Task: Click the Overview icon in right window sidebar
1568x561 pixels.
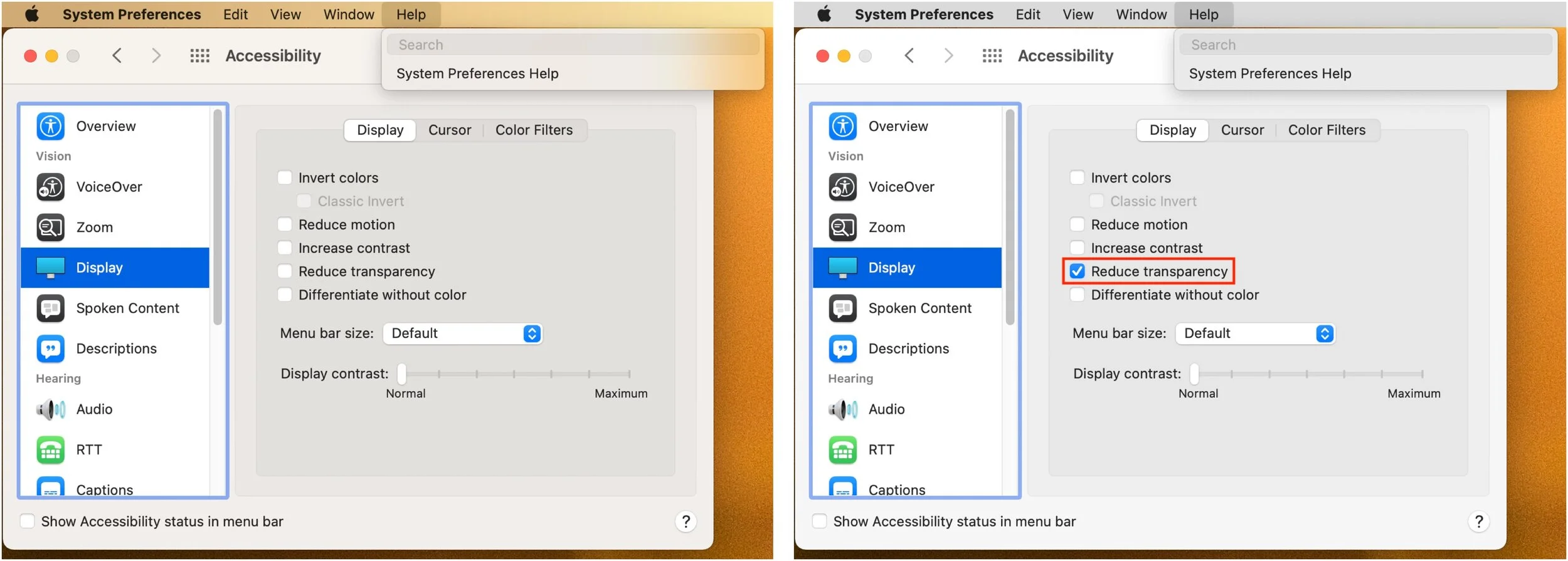Action: [x=842, y=126]
